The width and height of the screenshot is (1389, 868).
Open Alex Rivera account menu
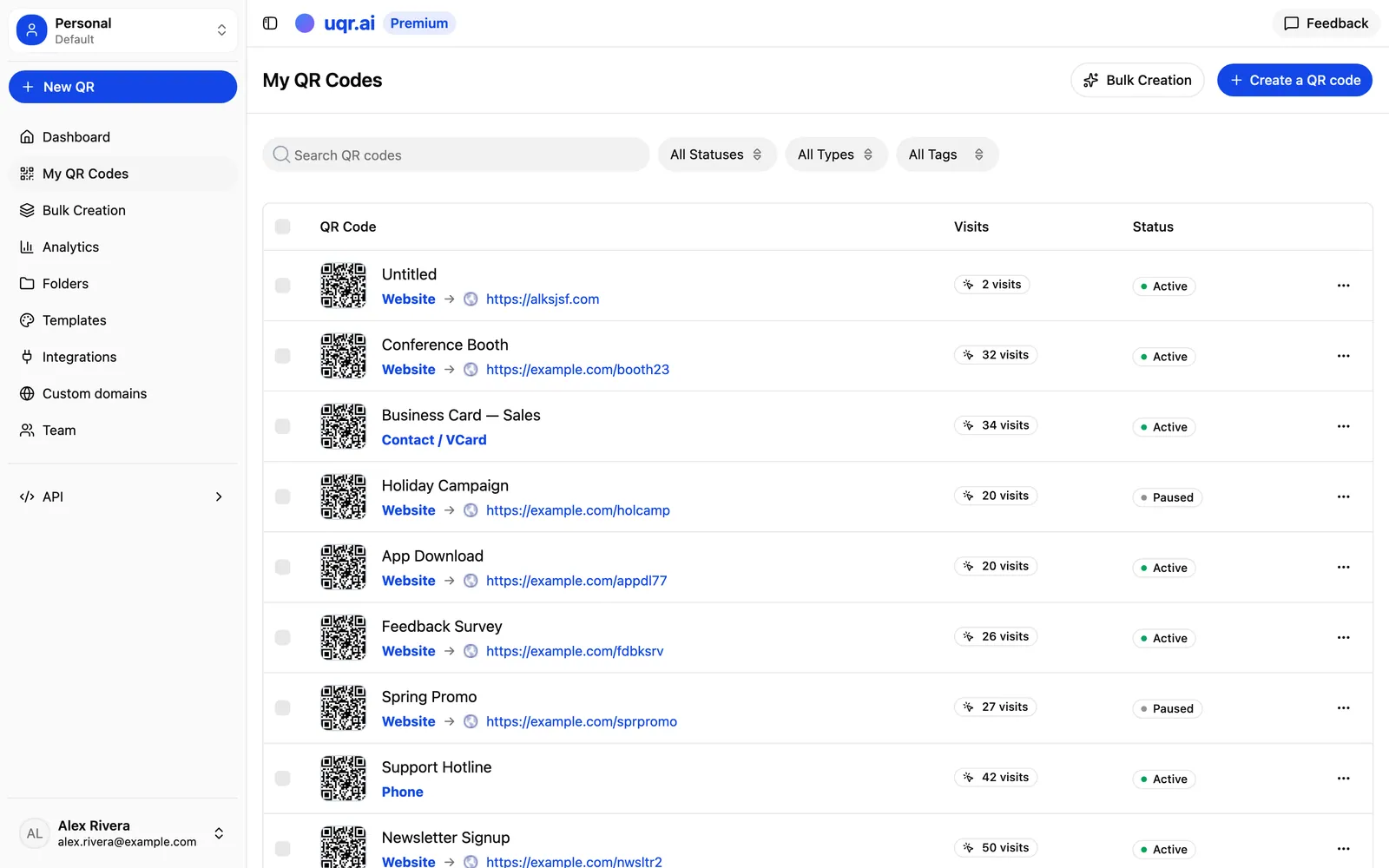[x=122, y=833]
